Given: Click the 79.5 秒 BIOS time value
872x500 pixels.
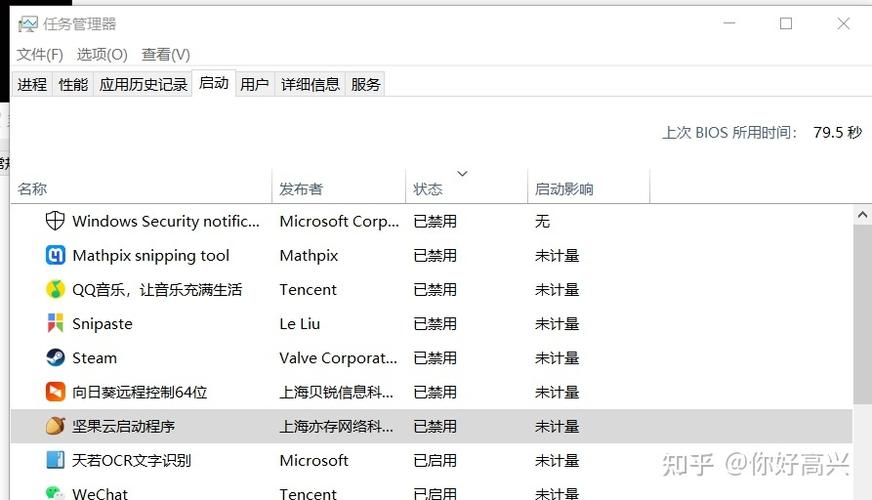Looking at the screenshot, I should pyautogui.click(x=838, y=132).
